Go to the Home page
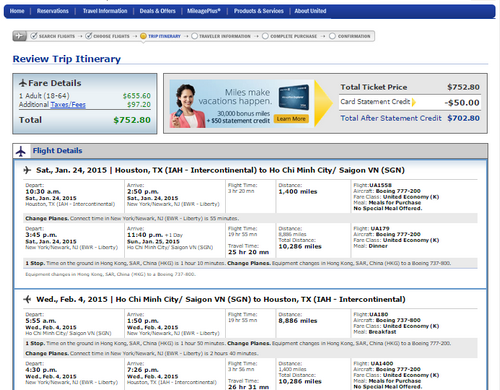 tap(17, 11)
